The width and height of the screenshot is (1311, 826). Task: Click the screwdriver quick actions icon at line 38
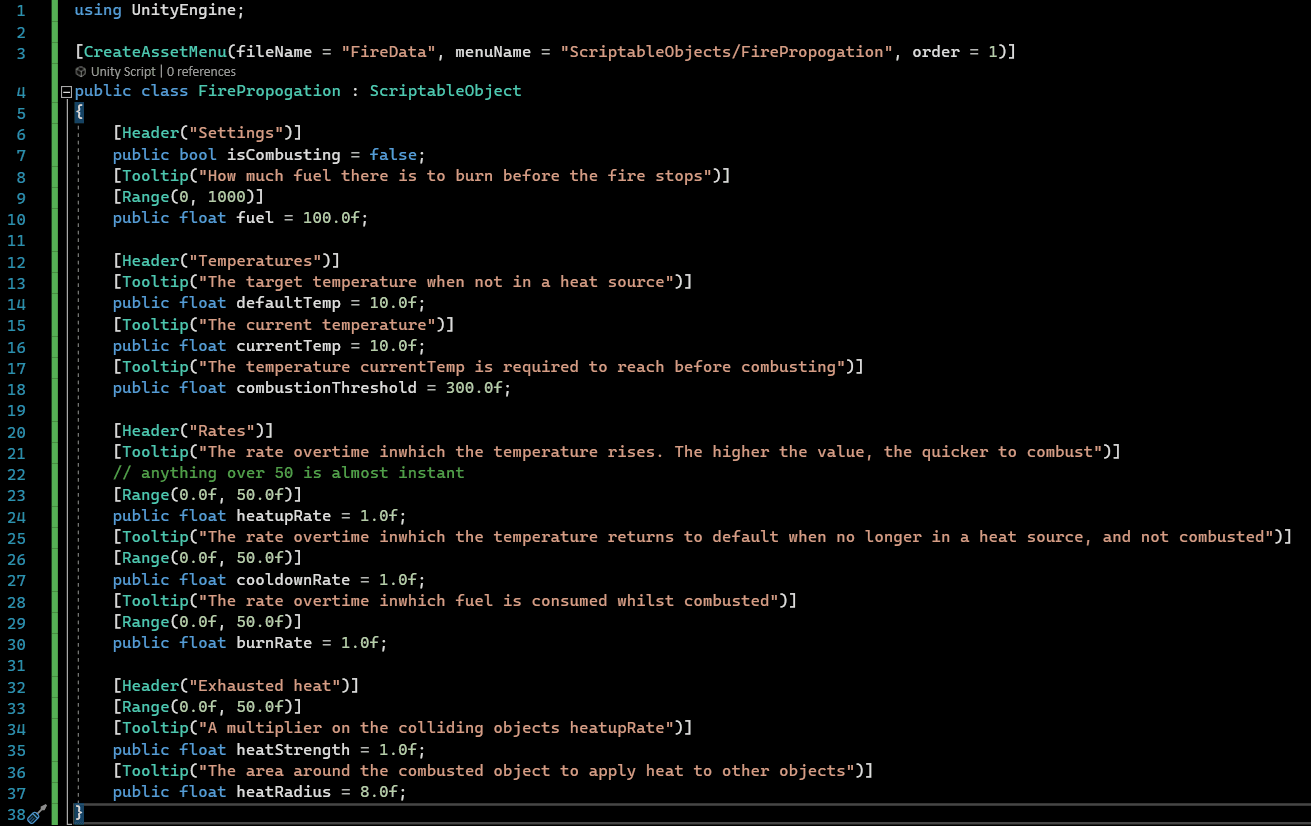(x=37, y=815)
